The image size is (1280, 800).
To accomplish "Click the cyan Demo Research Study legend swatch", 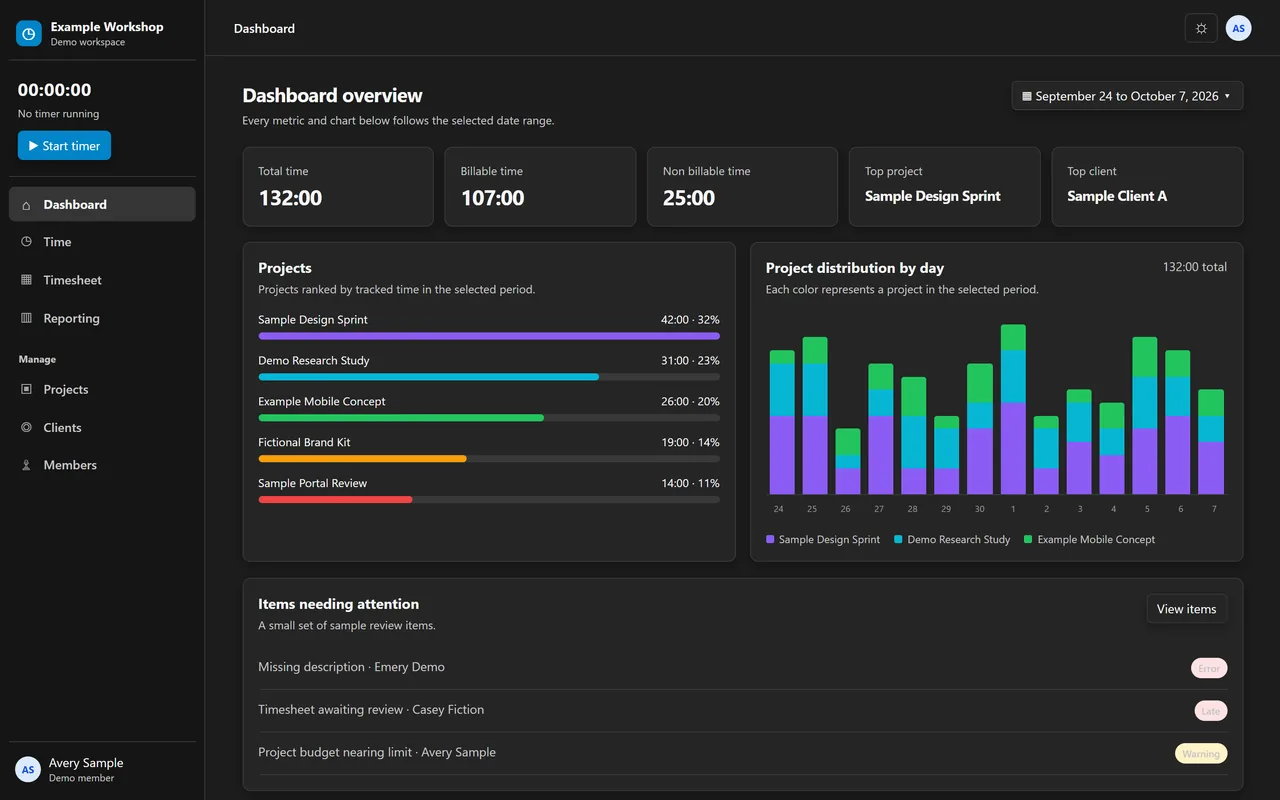I will click(898, 539).
